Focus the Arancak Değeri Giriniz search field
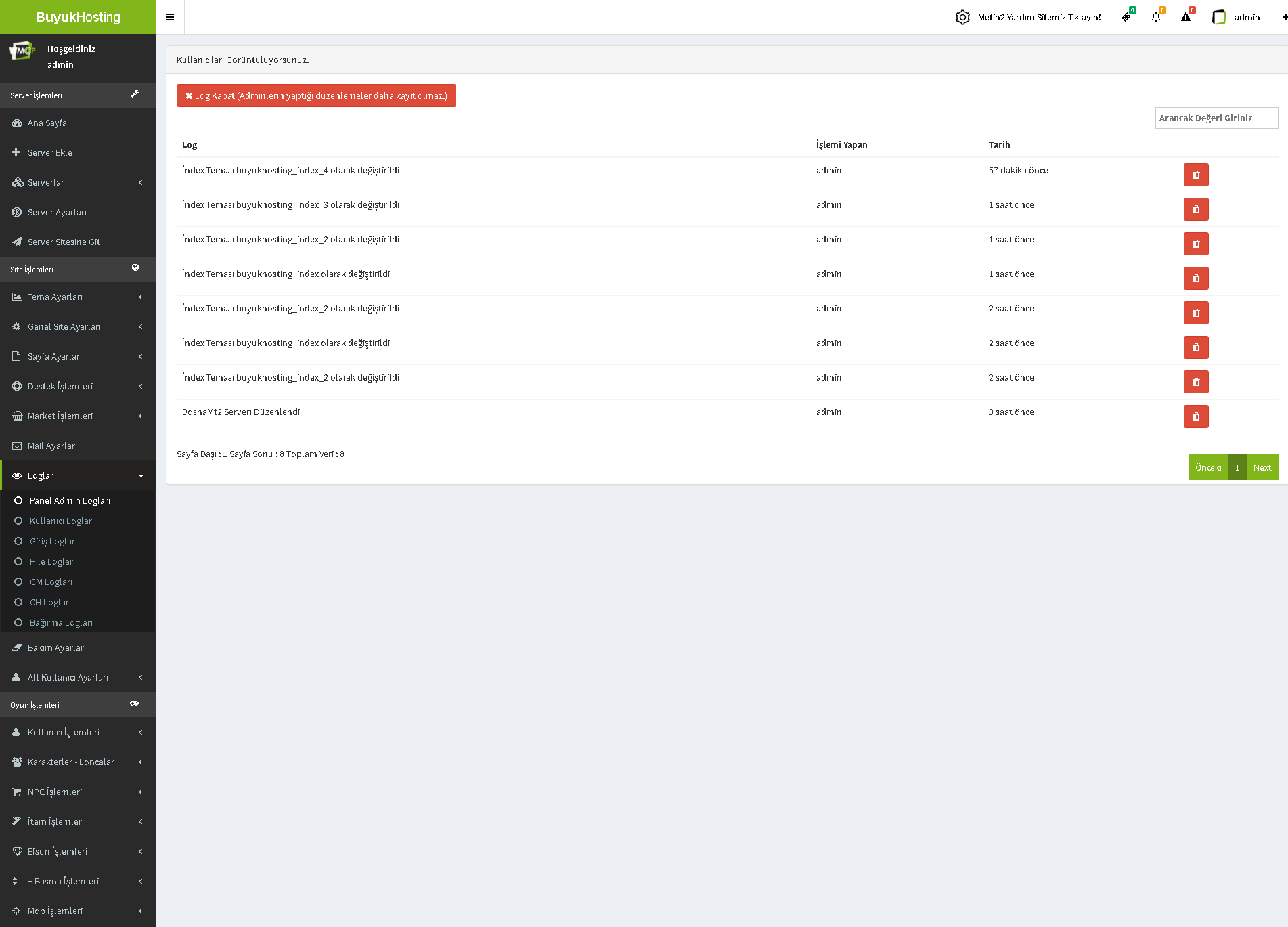Screen dimensions: 1288x927 [x=1216, y=118]
